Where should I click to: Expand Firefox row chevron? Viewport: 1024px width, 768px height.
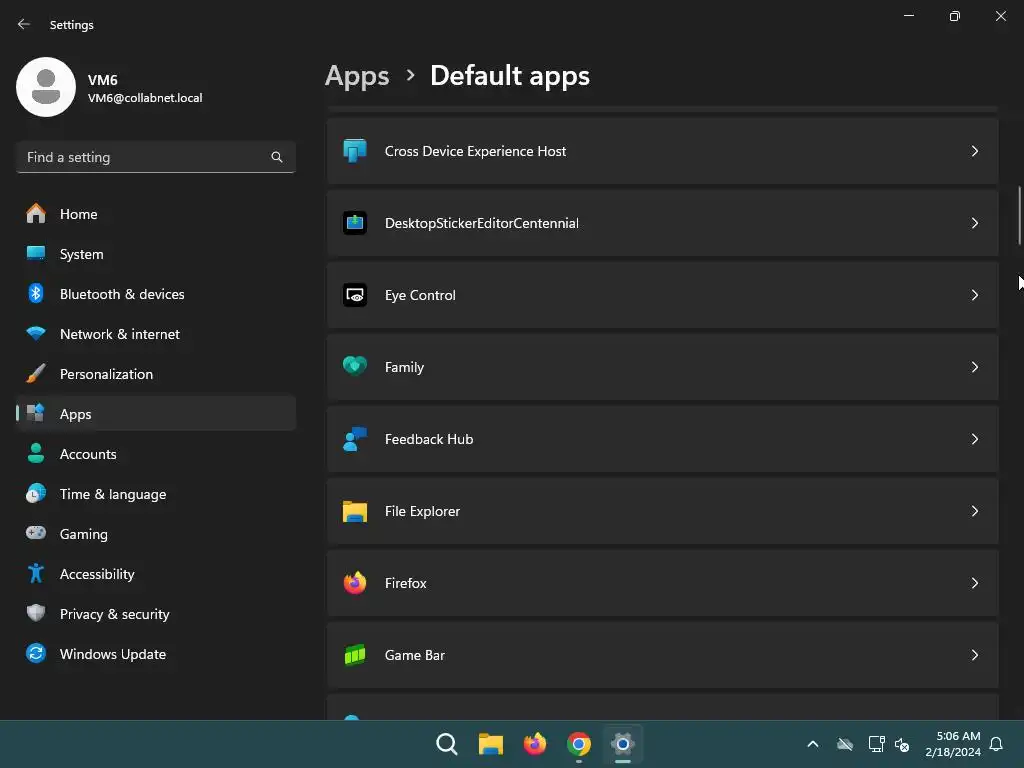974,583
